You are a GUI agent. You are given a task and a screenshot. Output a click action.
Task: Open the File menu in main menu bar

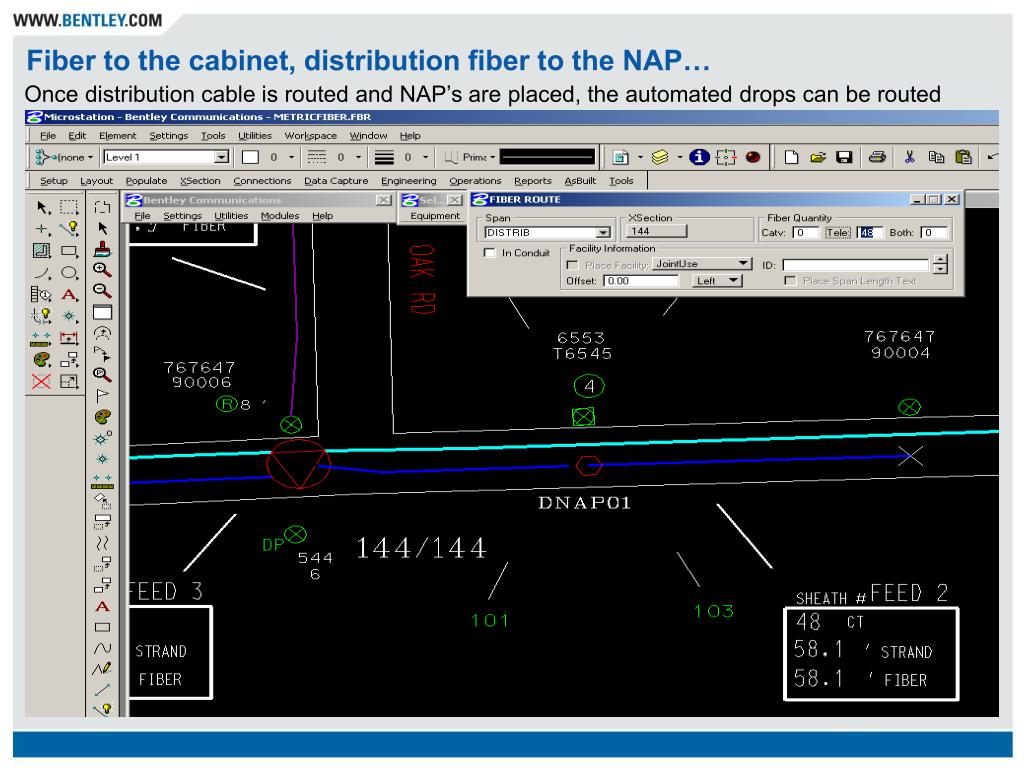tap(48, 136)
